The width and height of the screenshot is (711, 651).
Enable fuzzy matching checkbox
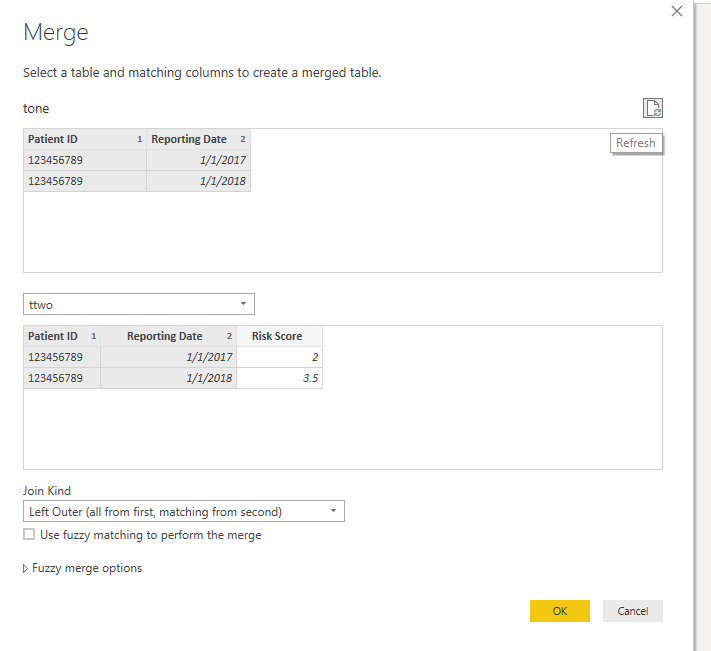(29, 534)
